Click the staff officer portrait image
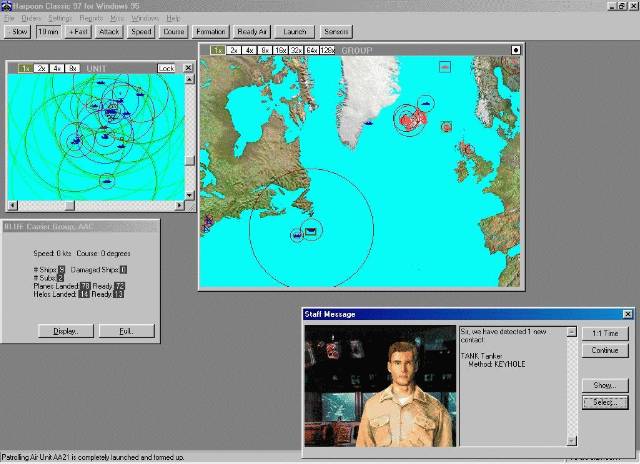This screenshot has height=464, width=640. coord(380,386)
